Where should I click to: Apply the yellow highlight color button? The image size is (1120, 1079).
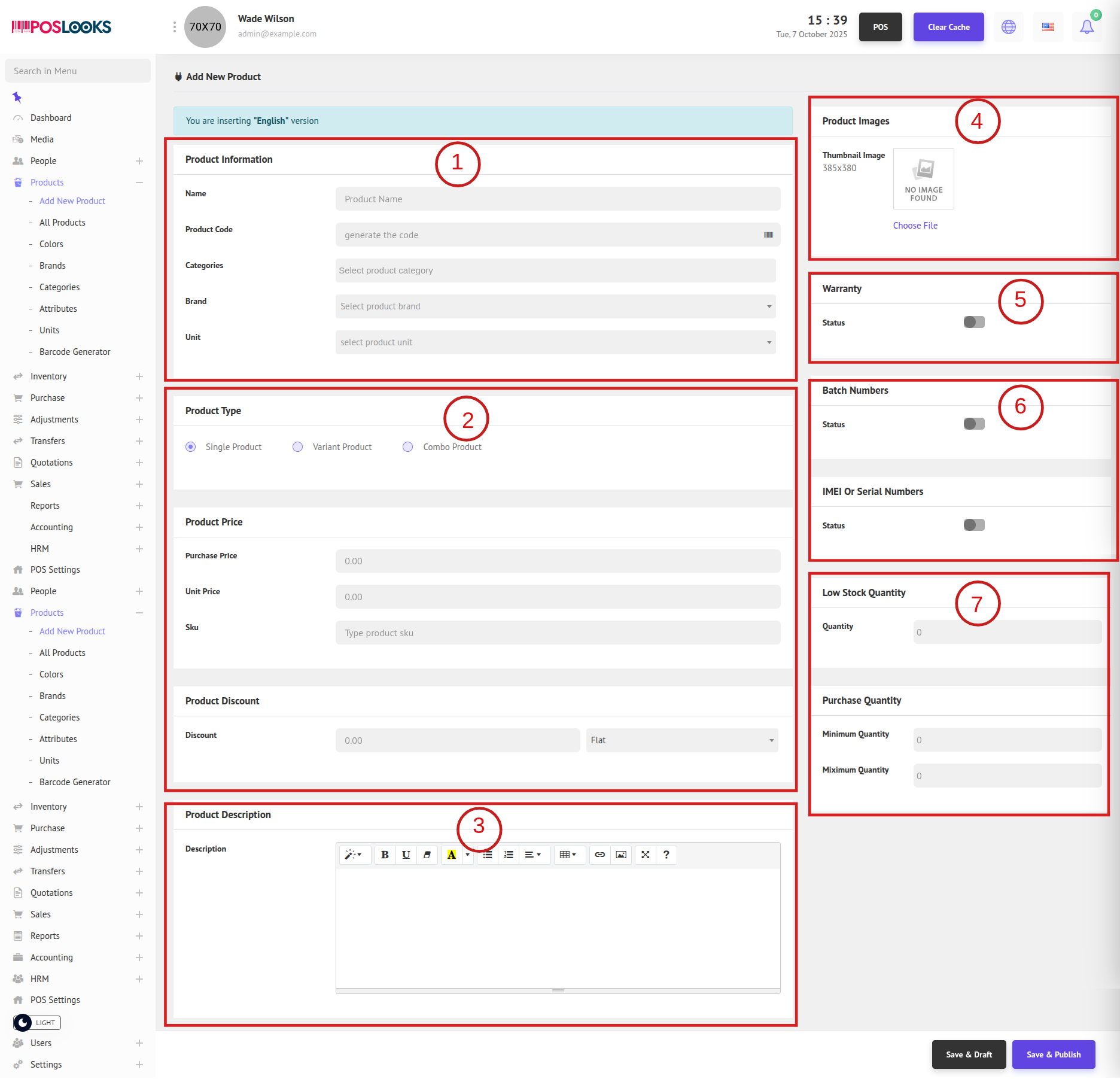(451, 855)
